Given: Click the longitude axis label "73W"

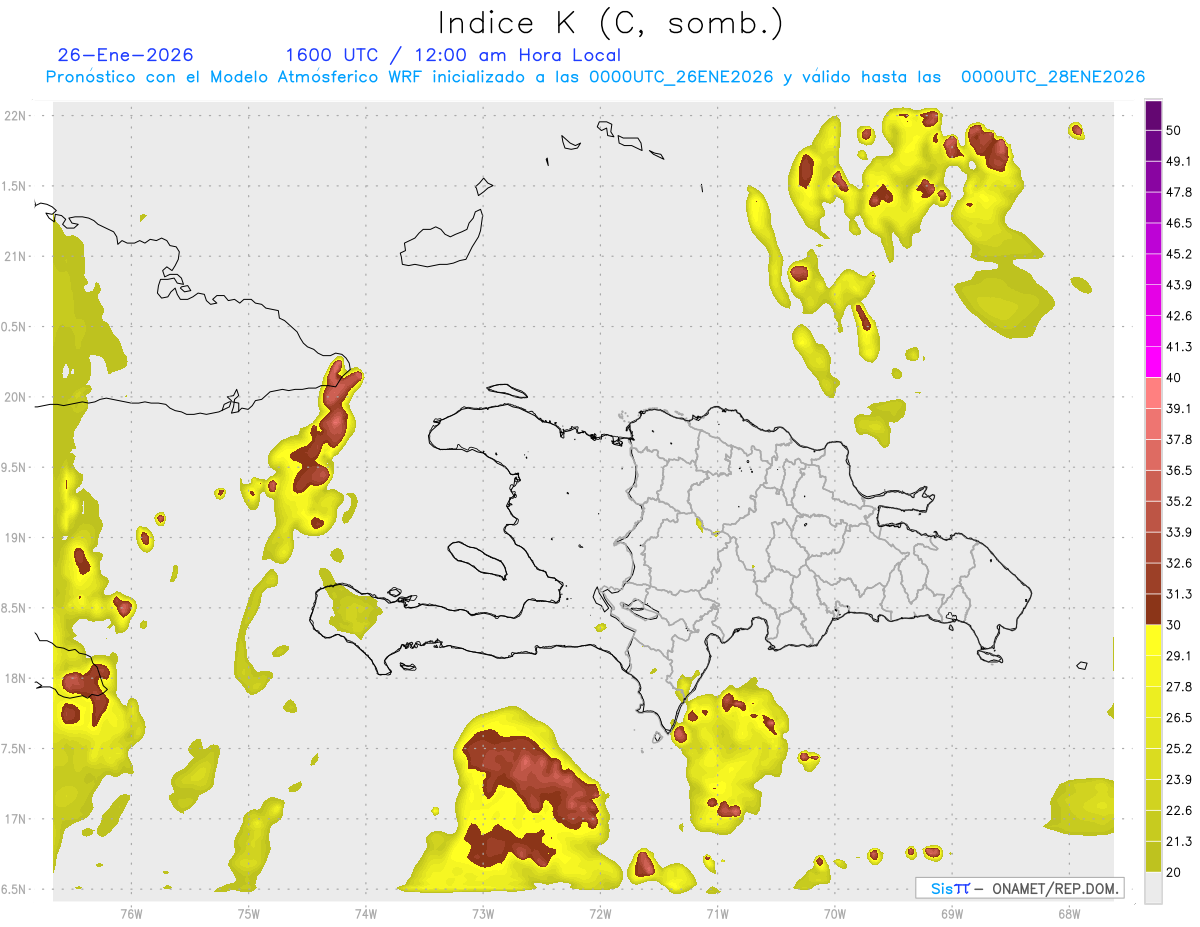Looking at the screenshot, I should point(483,914).
